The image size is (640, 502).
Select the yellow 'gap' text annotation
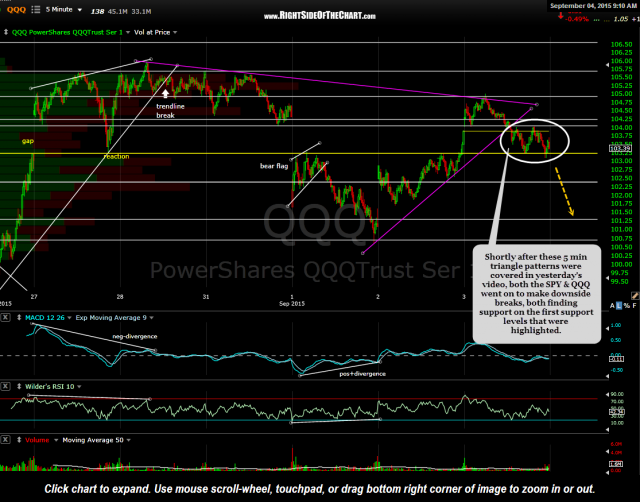tap(28, 141)
